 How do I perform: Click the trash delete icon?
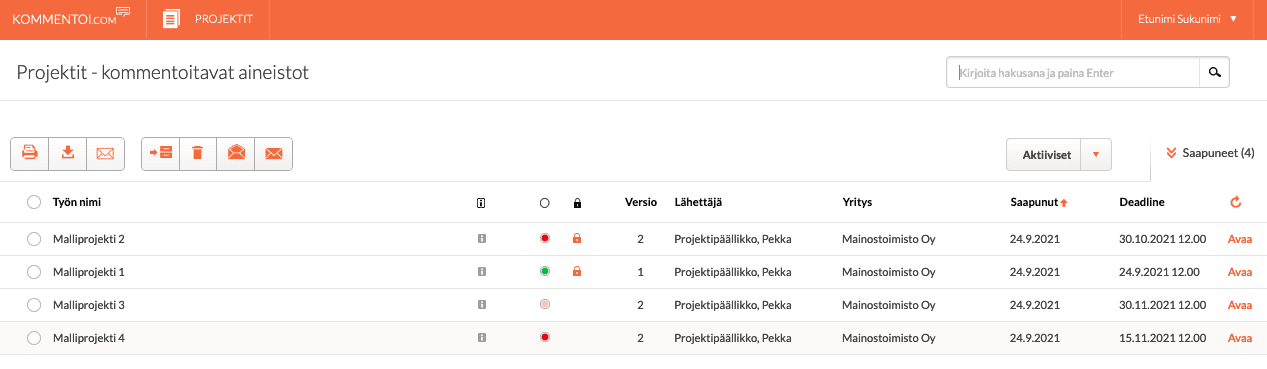pos(198,153)
